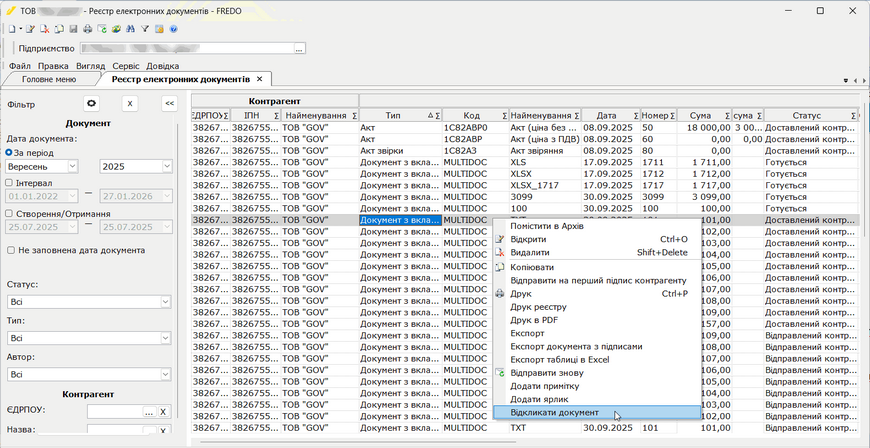Open the Файл menu
The image size is (870, 448).
tap(19, 66)
